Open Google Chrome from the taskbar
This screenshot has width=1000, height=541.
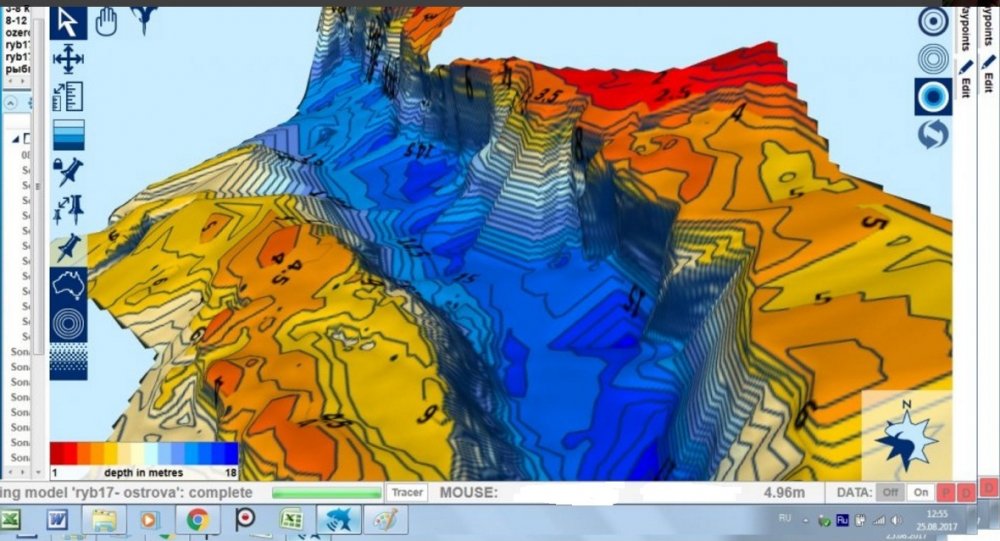pyautogui.click(x=197, y=519)
